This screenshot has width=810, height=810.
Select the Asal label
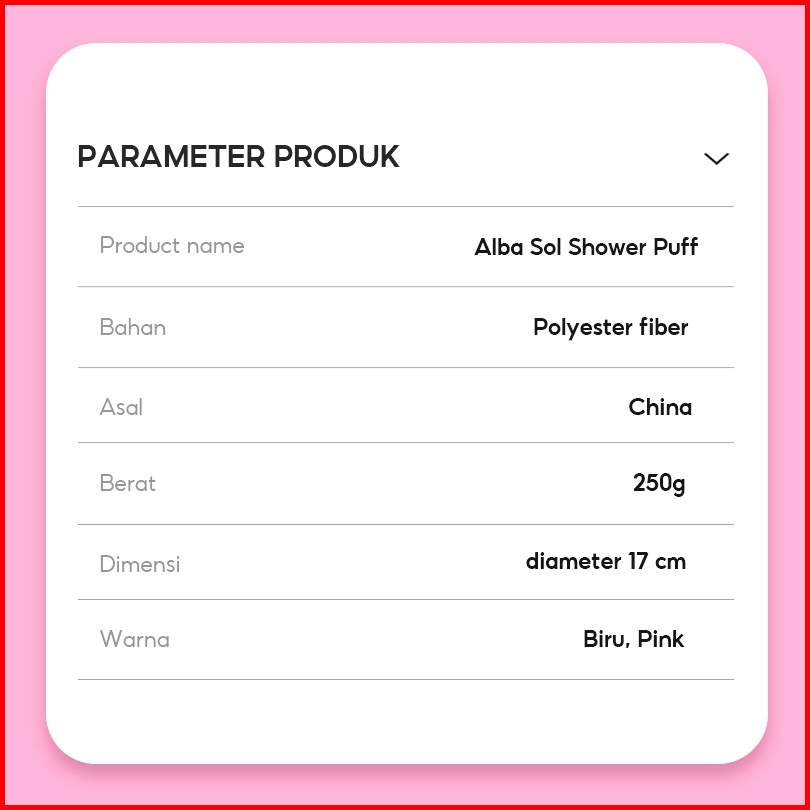pyautogui.click(x=121, y=407)
